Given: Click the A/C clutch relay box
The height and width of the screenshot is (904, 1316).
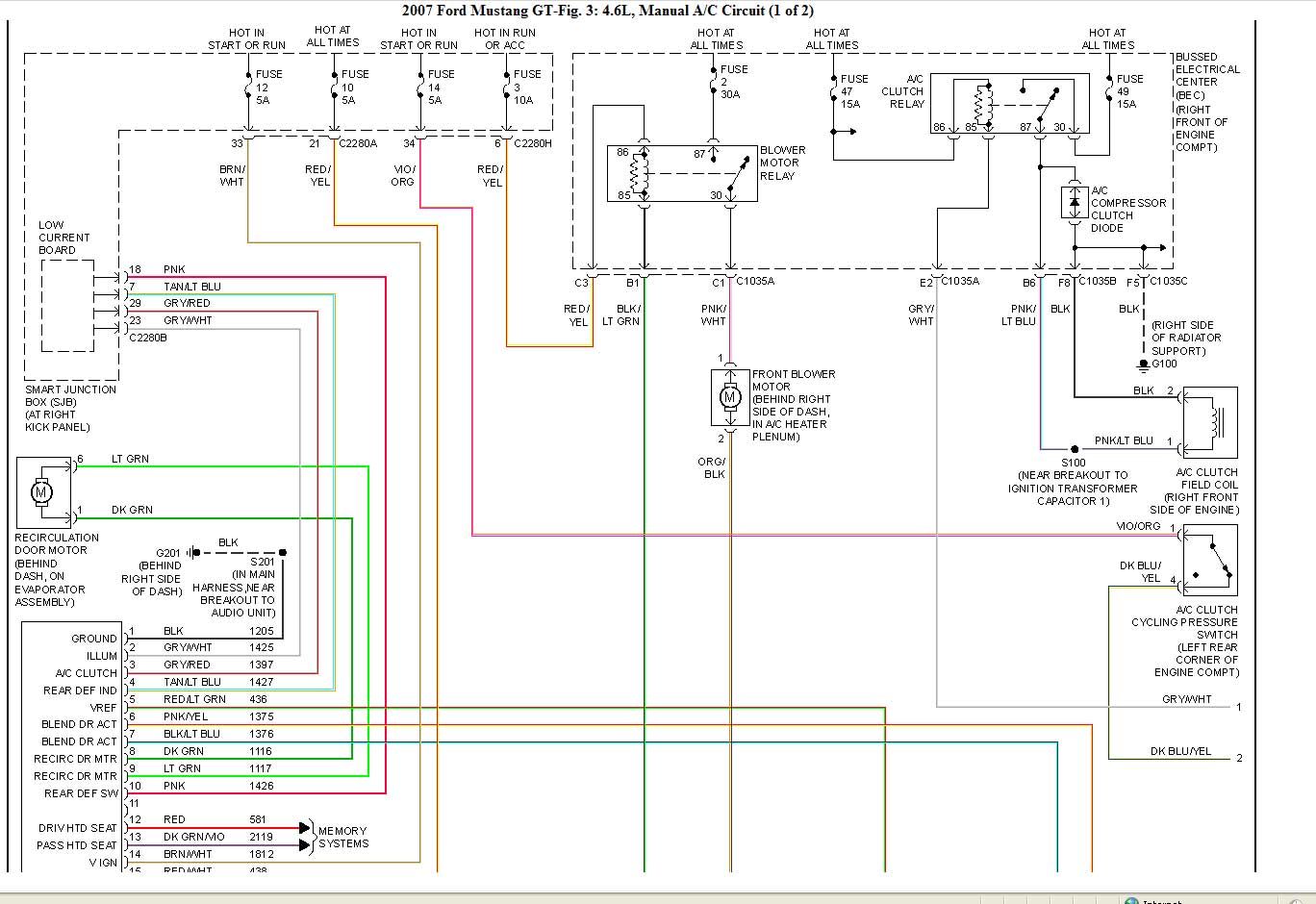Looking at the screenshot, I should point(1016,105).
